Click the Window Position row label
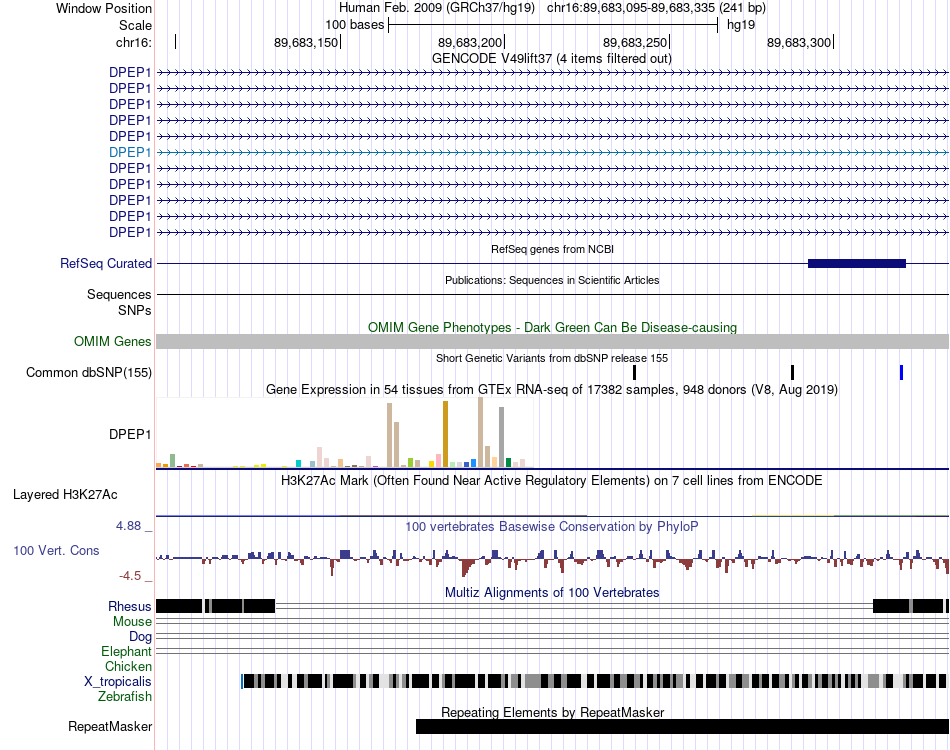Image resolution: width=950 pixels, height=750 pixels. (x=104, y=8)
